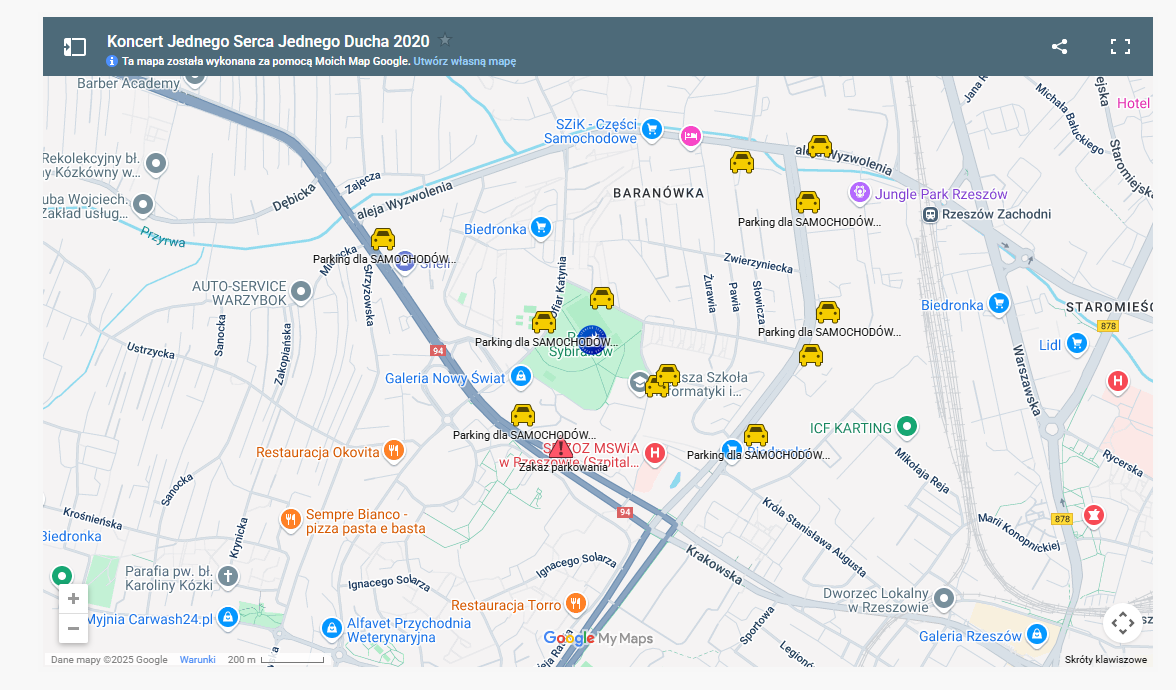The height and width of the screenshot is (690, 1176).
Task: Click the share map icon
Action: [x=1059, y=46]
